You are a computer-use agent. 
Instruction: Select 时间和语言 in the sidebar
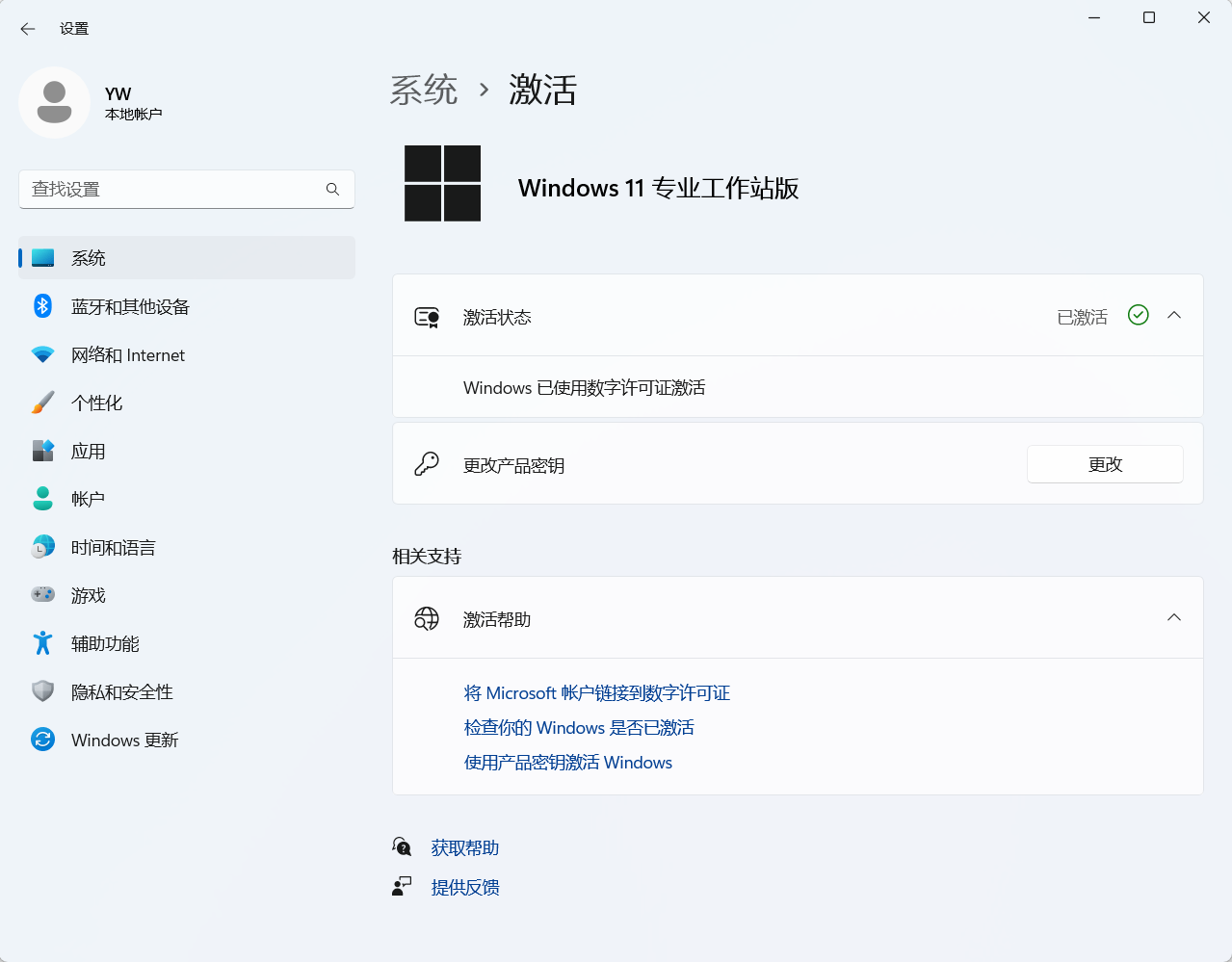pos(187,547)
